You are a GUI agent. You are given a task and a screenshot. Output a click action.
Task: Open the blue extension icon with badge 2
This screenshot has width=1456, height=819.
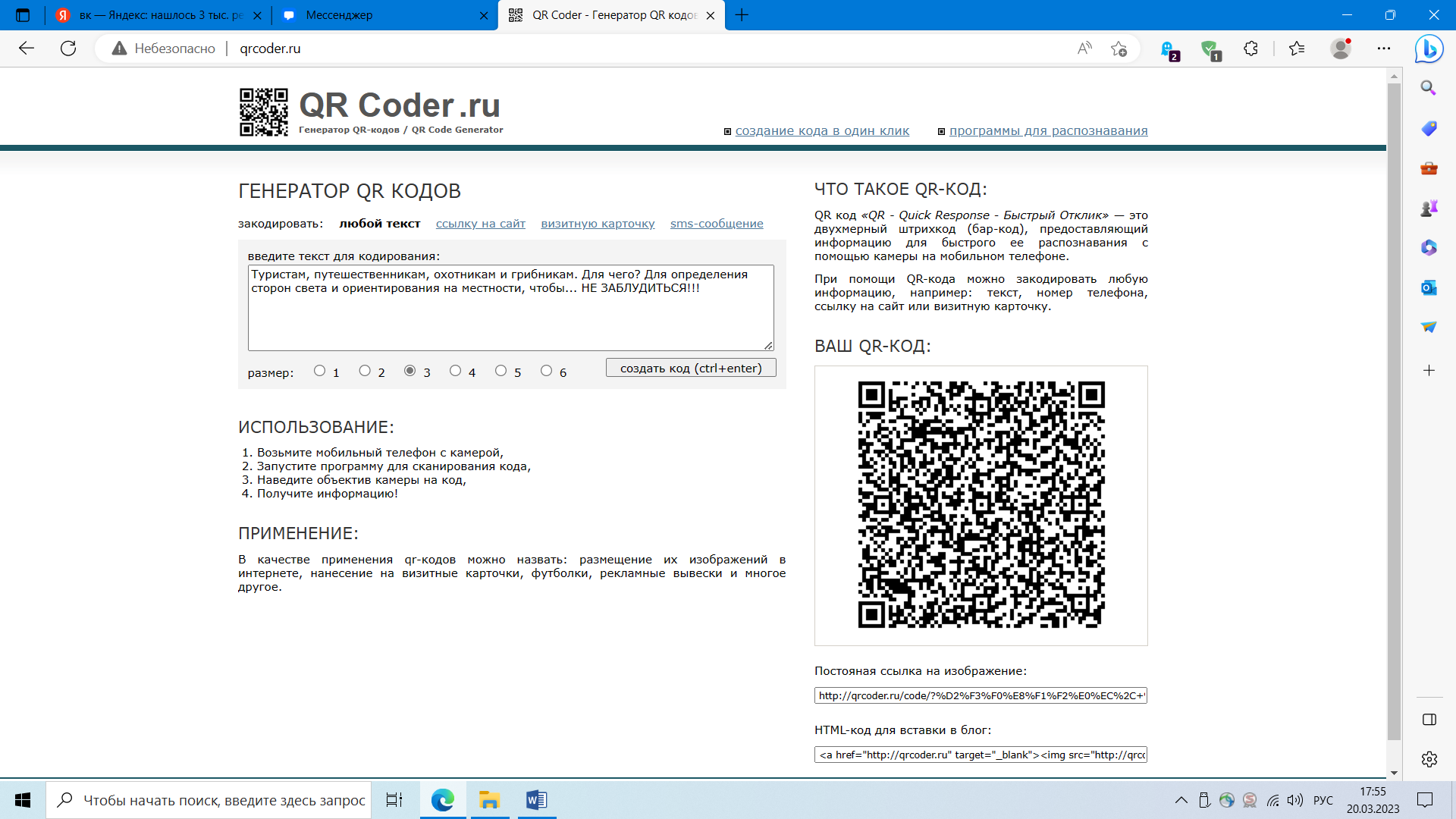[1169, 50]
